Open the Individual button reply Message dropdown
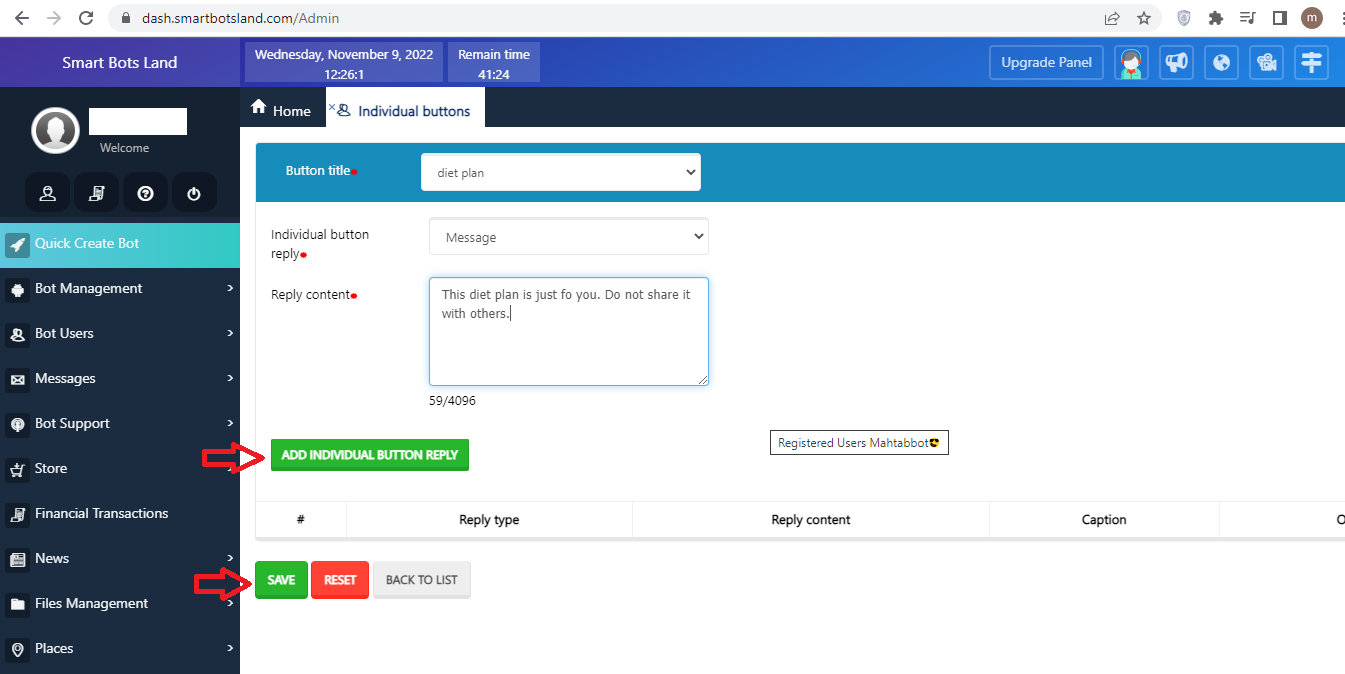This screenshot has height=674, width=1345. (x=569, y=237)
